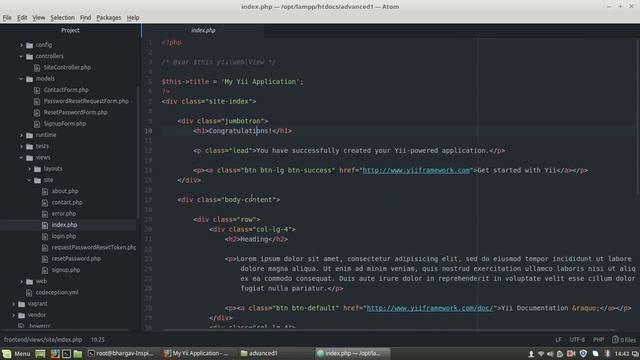
Task: Open PasswordResetRequestForm.php file
Action: [x=86, y=101]
